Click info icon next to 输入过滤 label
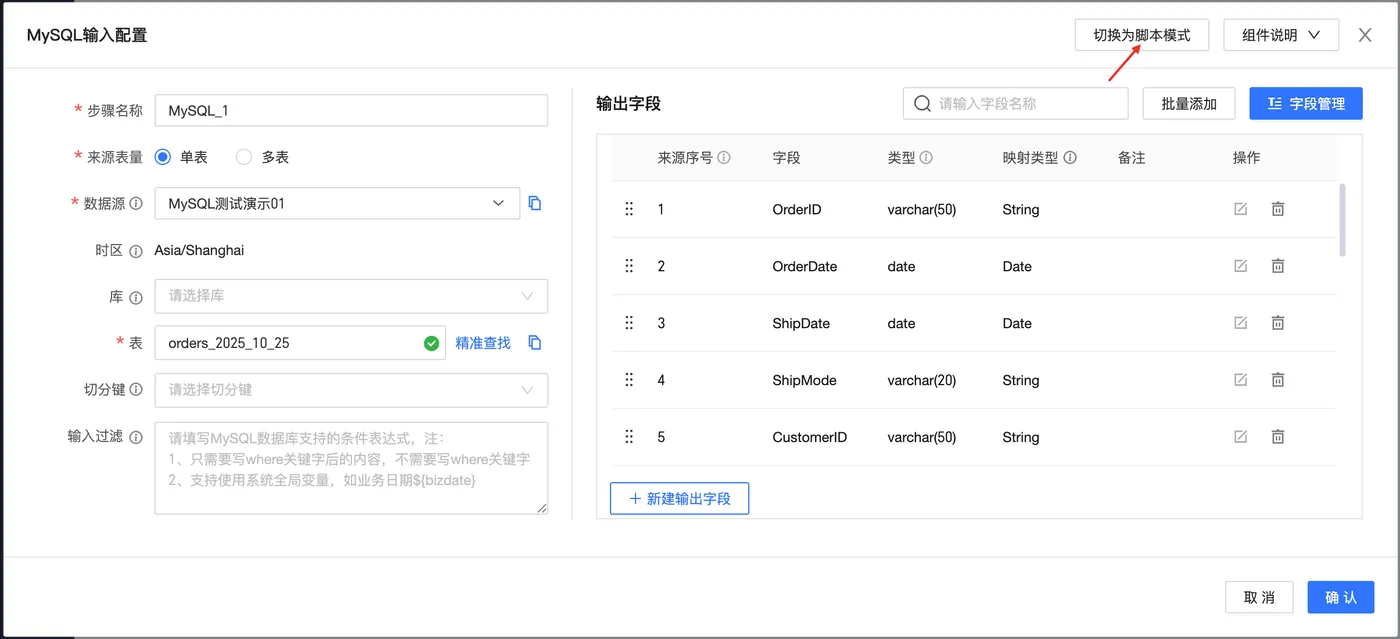1400x639 pixels. coord(136,437)
